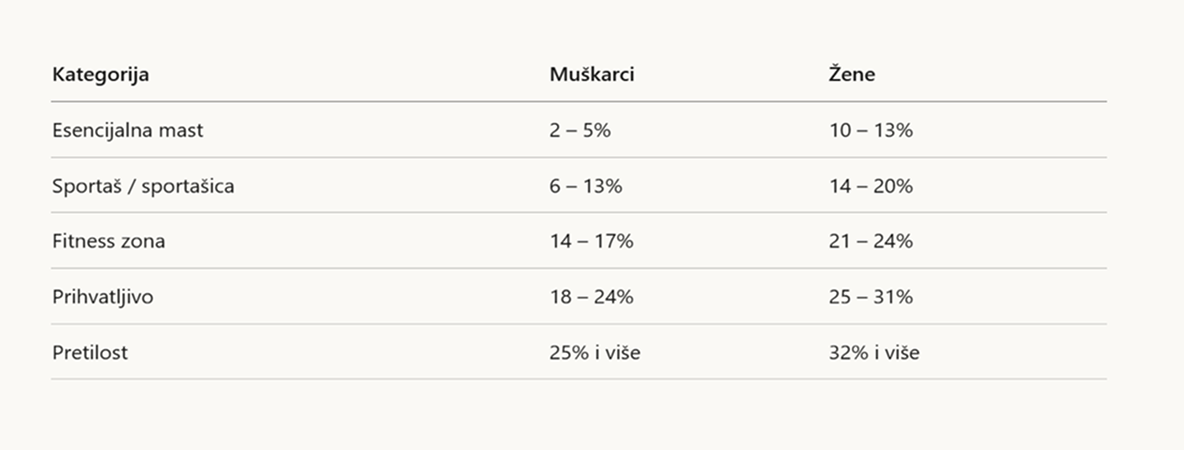Select the Pretilost row label
The width and height of the screenshot is (1184, 450).
(x=90, y=353)
